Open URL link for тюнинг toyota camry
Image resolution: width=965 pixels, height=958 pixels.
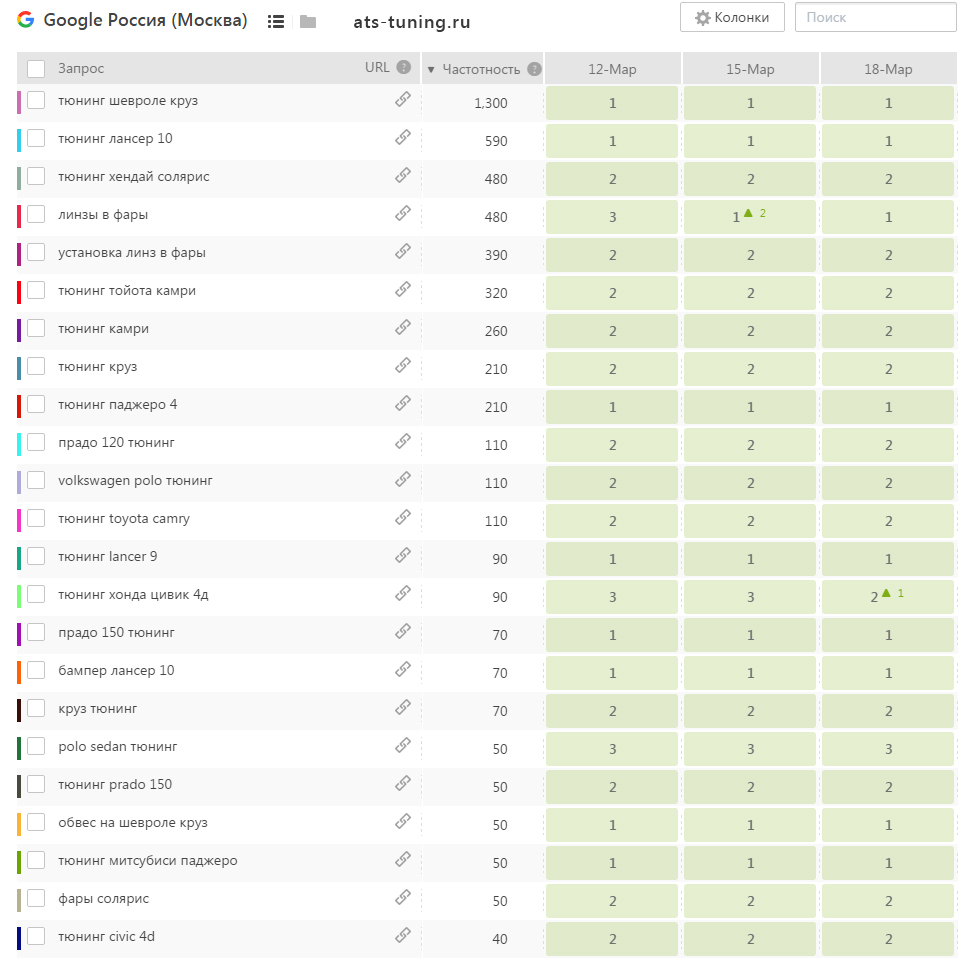[x=403, y=517]
